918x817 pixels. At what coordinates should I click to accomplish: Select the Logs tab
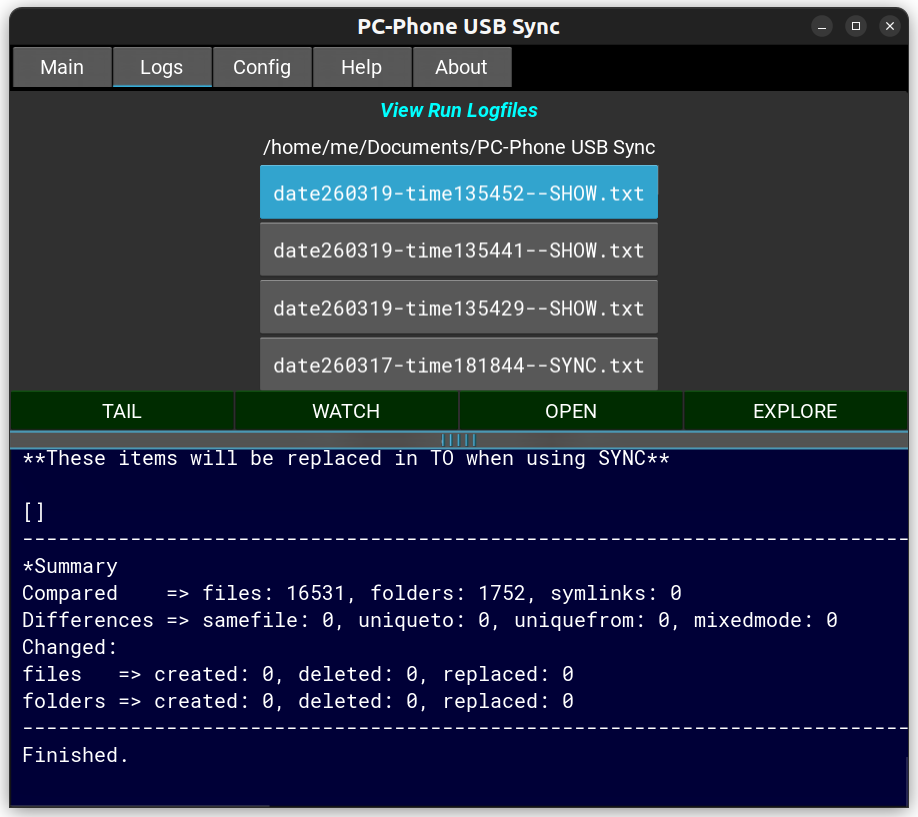coord(161,67)
